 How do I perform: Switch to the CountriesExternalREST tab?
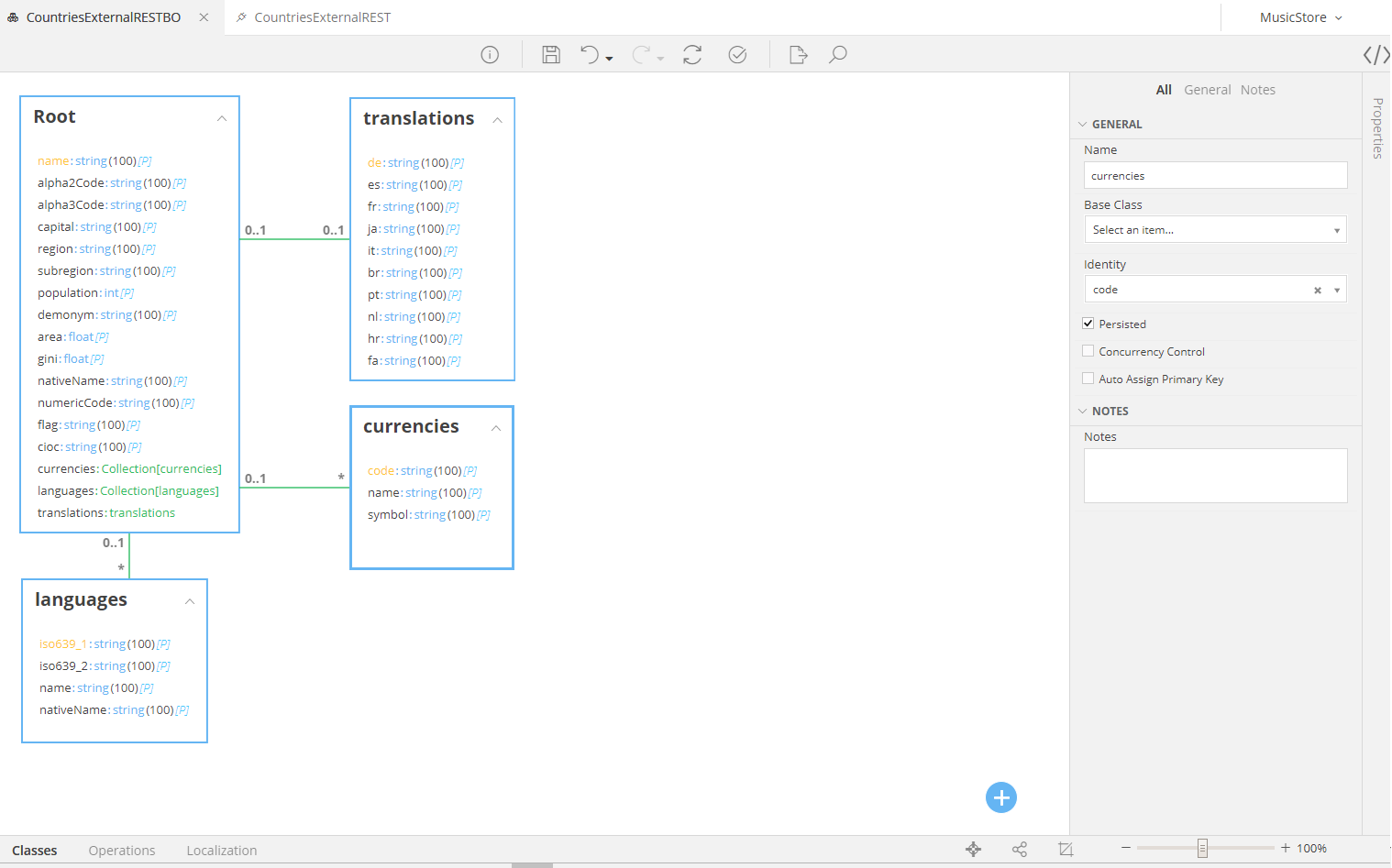322,17
